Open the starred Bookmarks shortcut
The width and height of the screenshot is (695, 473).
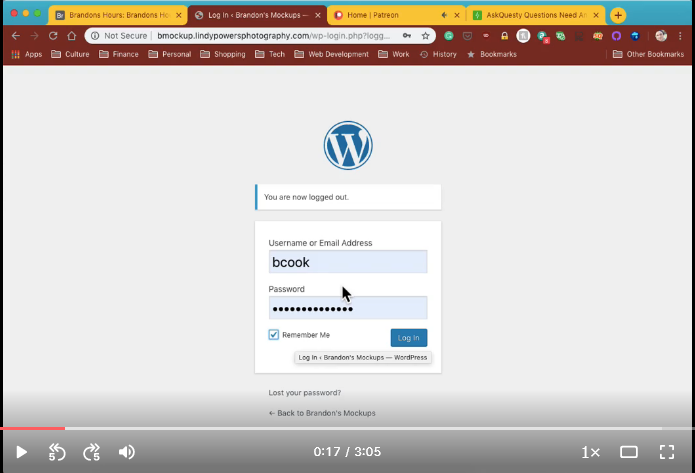(x=492, y=54)
